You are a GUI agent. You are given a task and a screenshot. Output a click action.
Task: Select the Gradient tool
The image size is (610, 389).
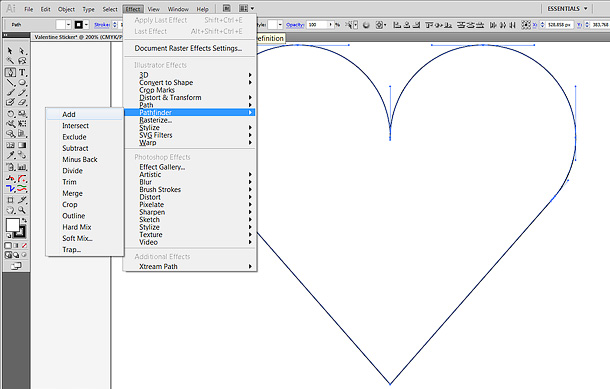point(22,145)
